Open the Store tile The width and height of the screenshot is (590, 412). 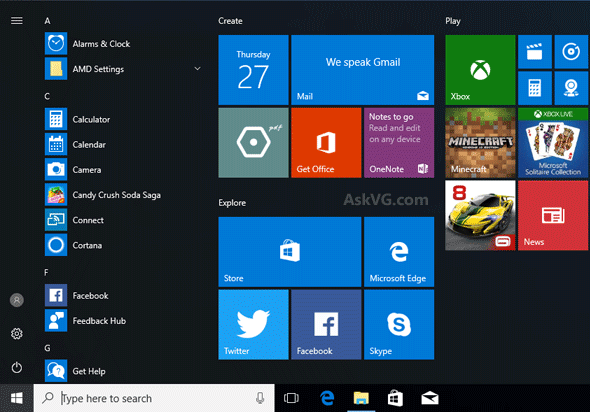pos(290,252)
